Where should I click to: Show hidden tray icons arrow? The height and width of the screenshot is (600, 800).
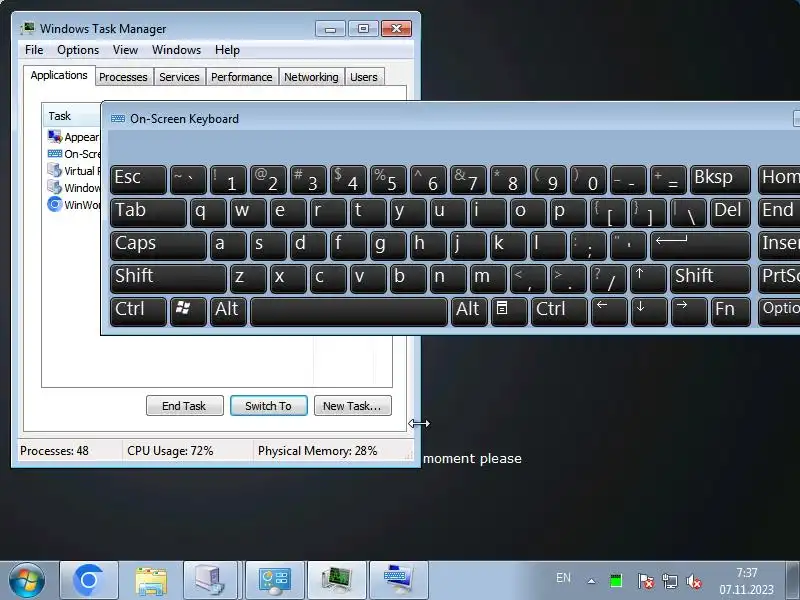[x=591, y=581]
